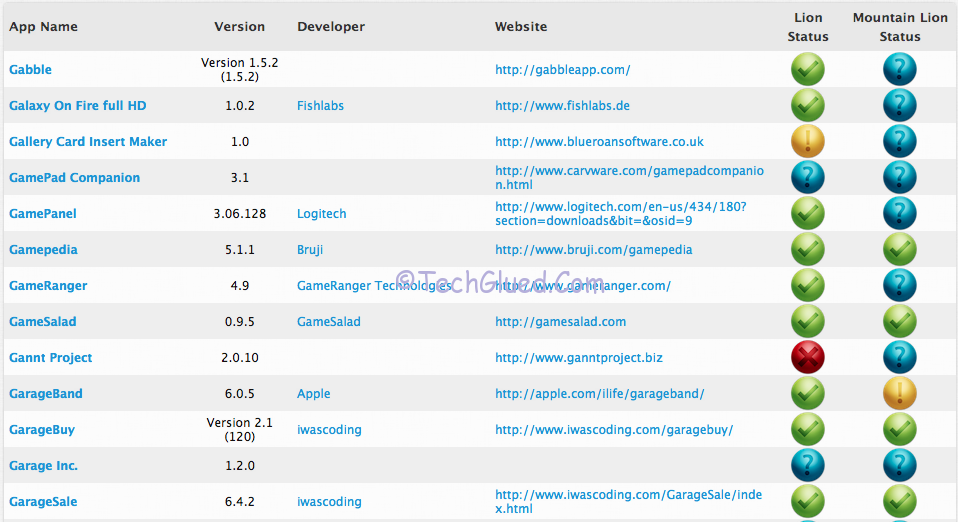Open Gallery Card Insert Maker app page
Screen dimensions: 958x522
[x=88, y=142]
